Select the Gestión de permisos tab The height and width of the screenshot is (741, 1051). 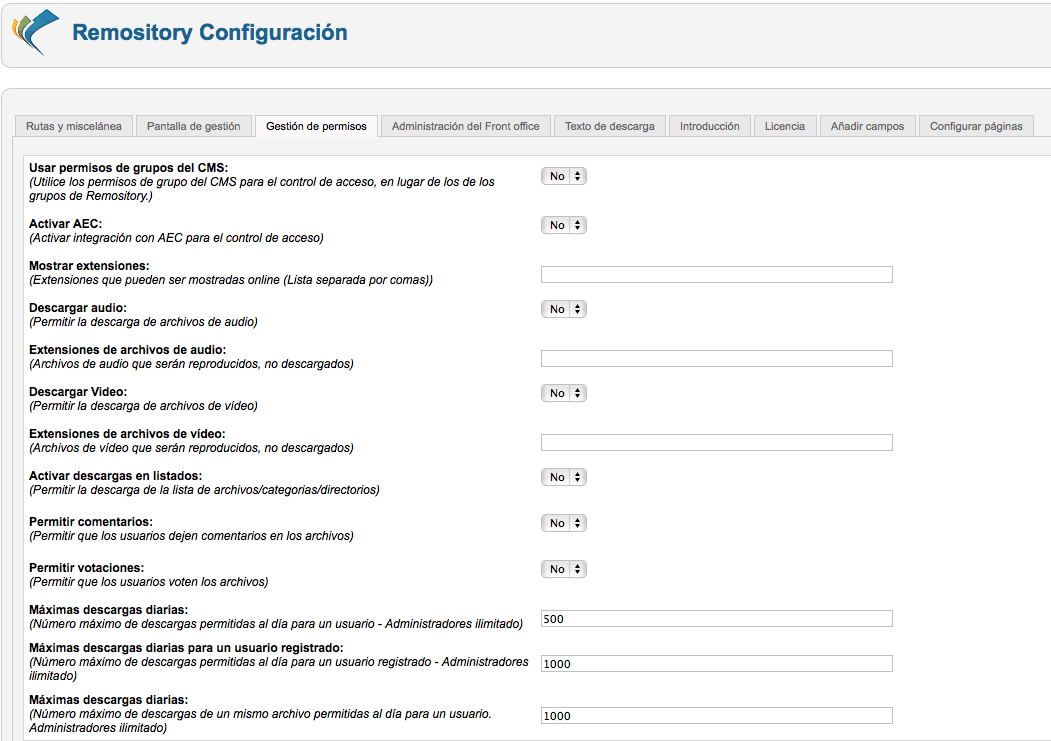click(316, 126)
